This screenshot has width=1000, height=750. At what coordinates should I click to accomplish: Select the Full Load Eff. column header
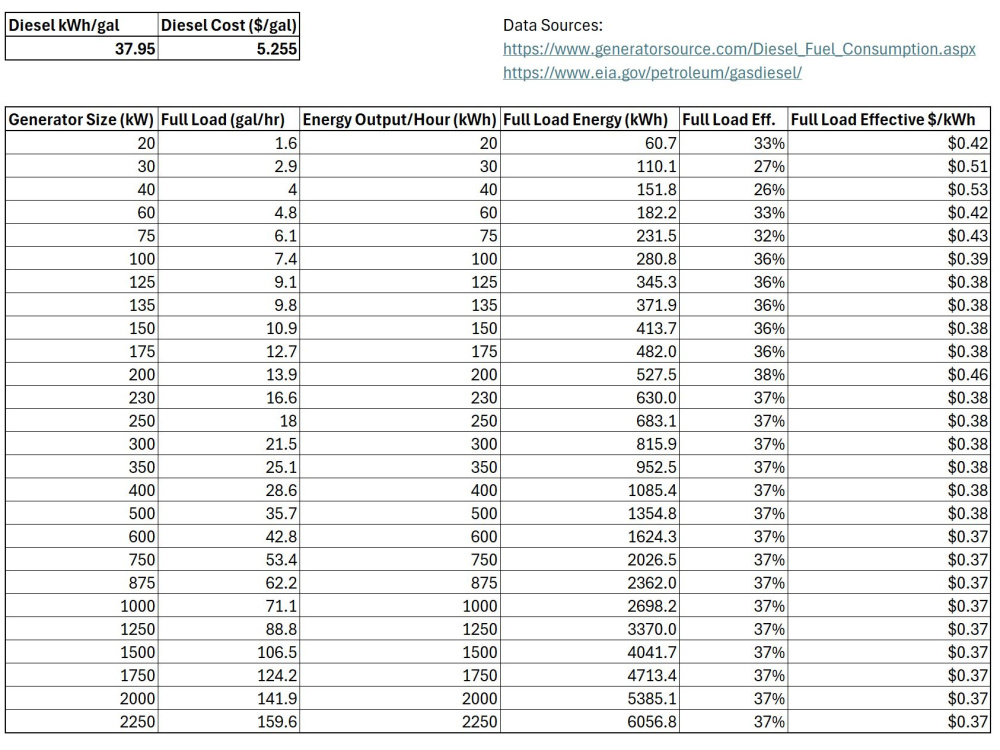733,119
